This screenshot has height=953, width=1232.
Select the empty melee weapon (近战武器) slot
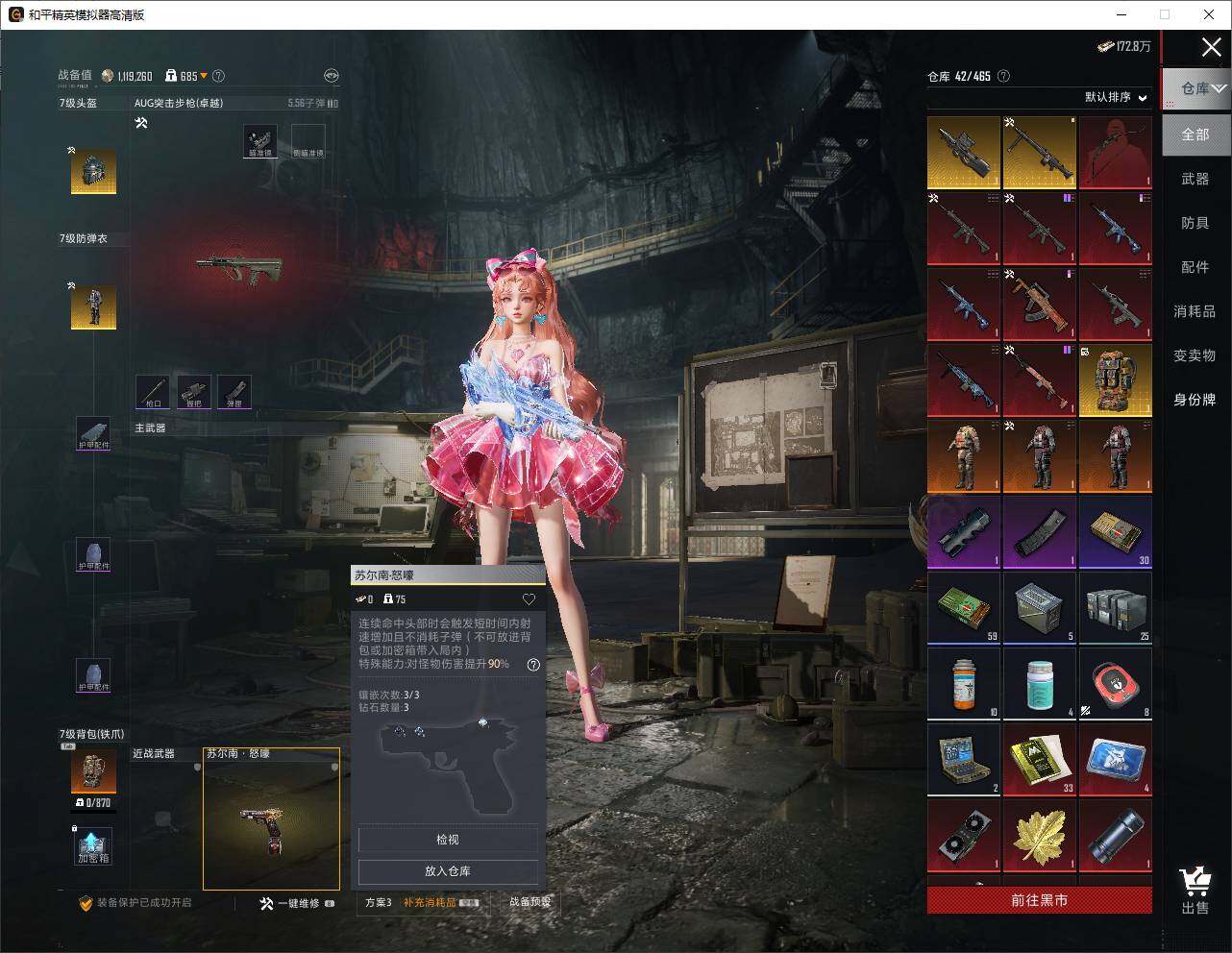[x=165, y=819]
